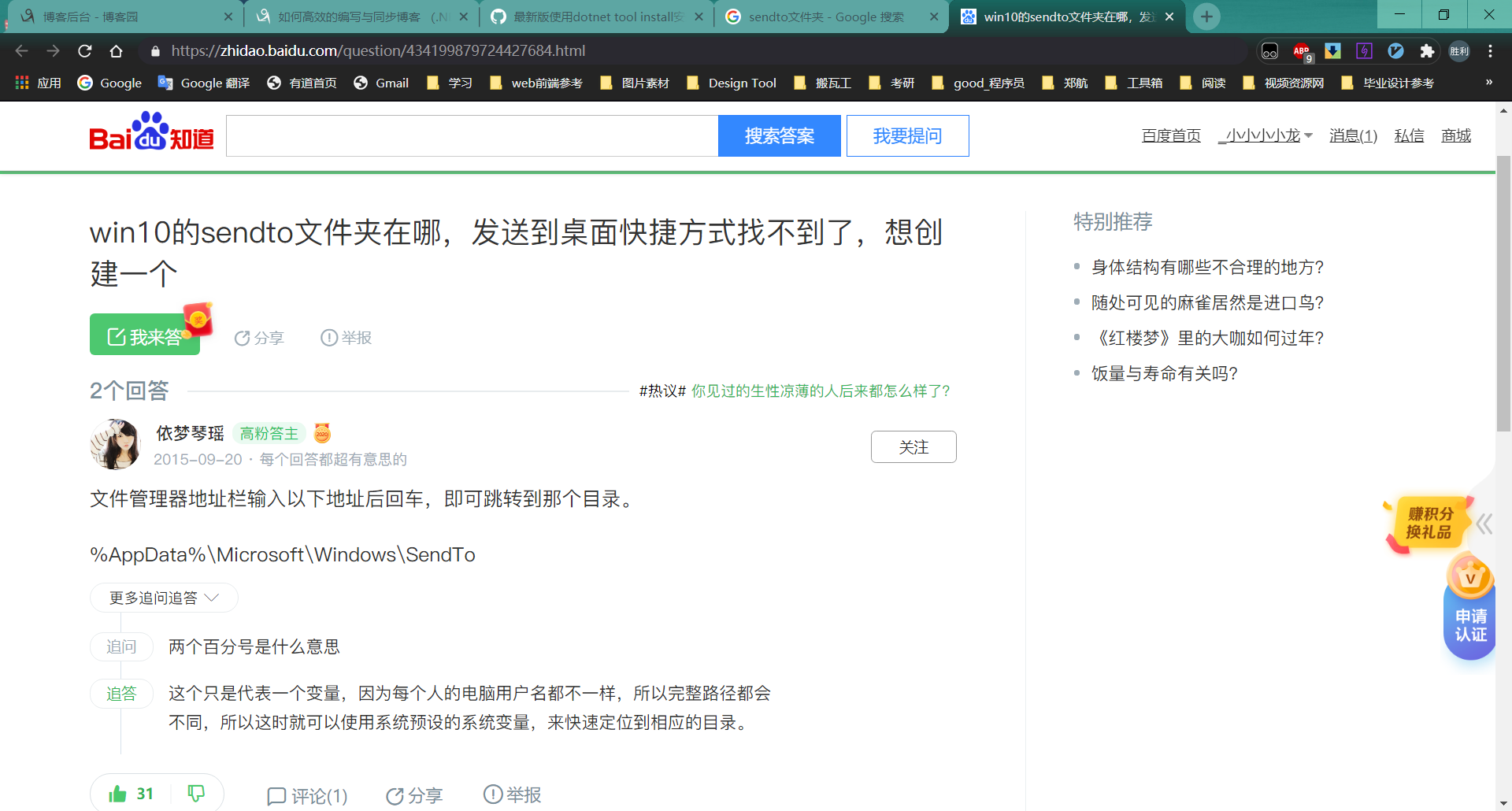This screenshot has height=811, width=1512.
Task: Open 饭量与寿命有关吗 recommendation
Action: (1165, 373)
